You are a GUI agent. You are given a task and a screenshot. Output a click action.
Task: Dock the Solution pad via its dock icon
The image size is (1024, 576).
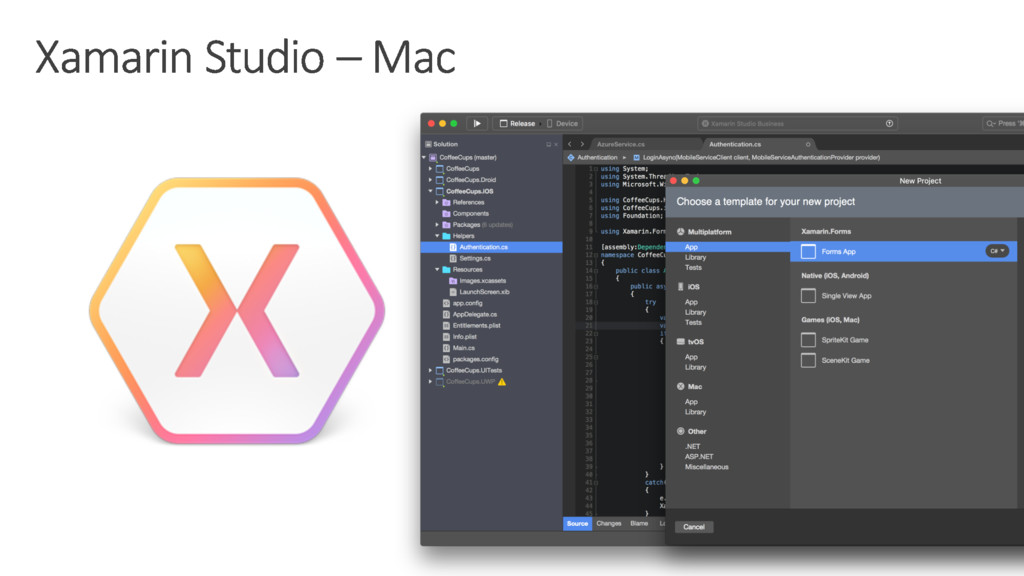coord(548,144)
